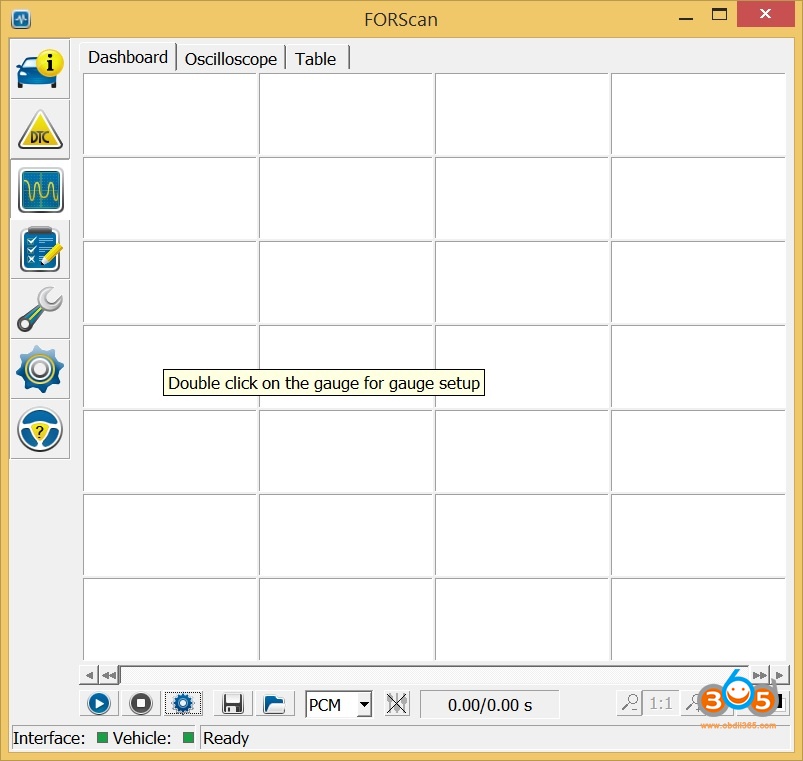Jump to timeline end with double-right arrow
The image size is (803, 761).
(759, 675)
